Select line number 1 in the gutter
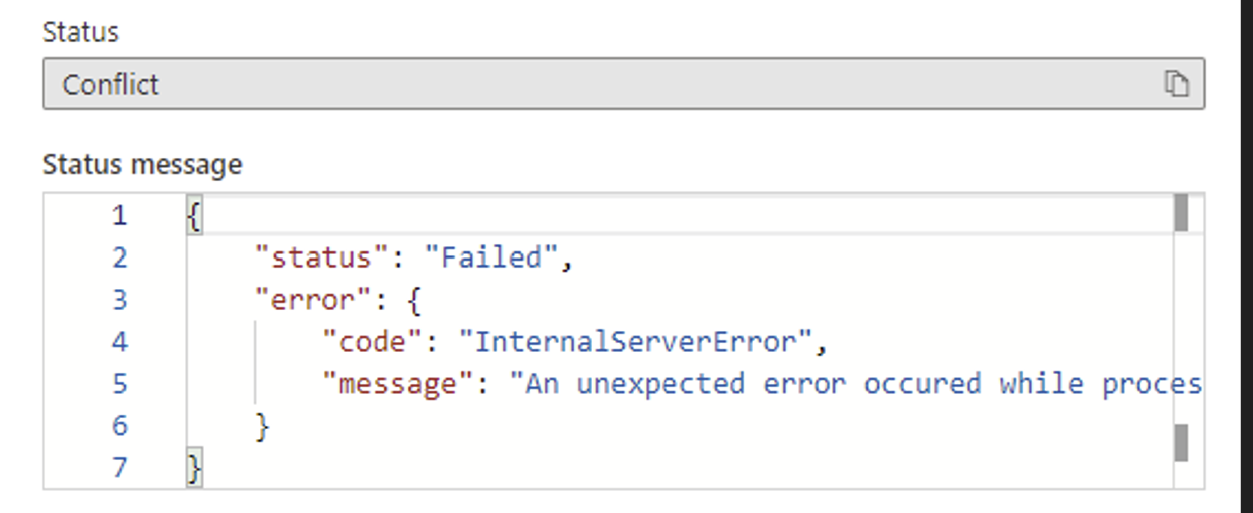 coord(120,215)
